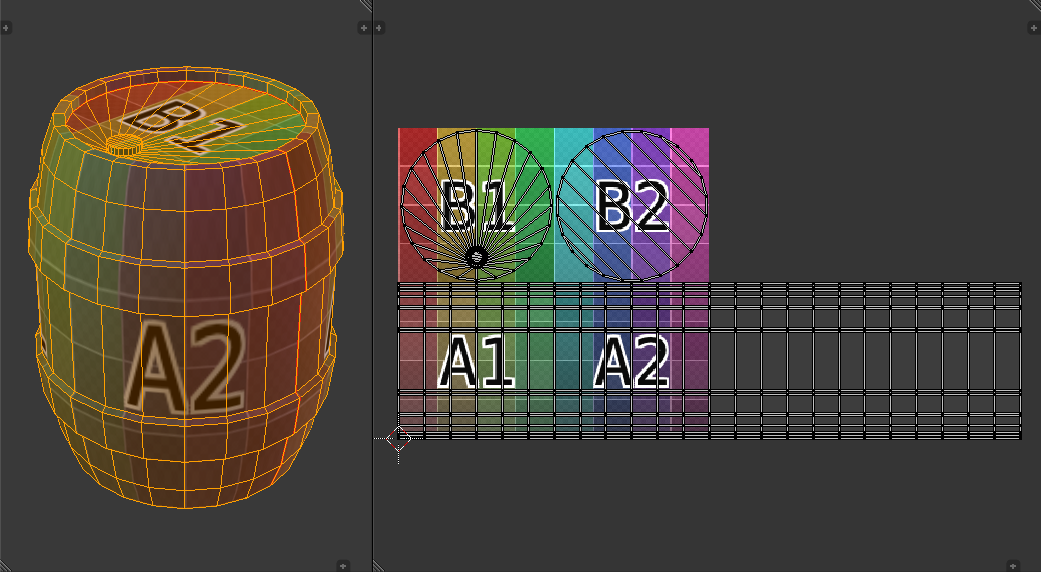Click the UV editor's bottom-left area split corner
The image size is (1041, 572).
click(378, 566)
